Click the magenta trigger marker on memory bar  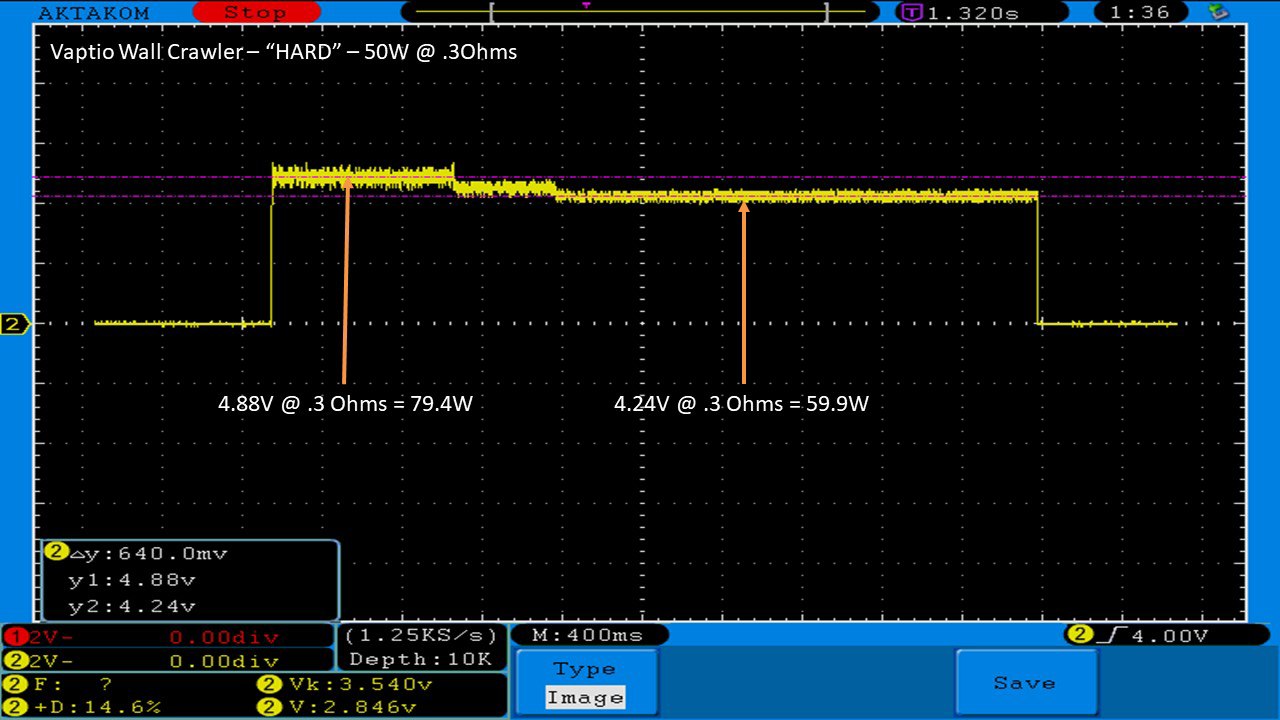click(586, 5)
